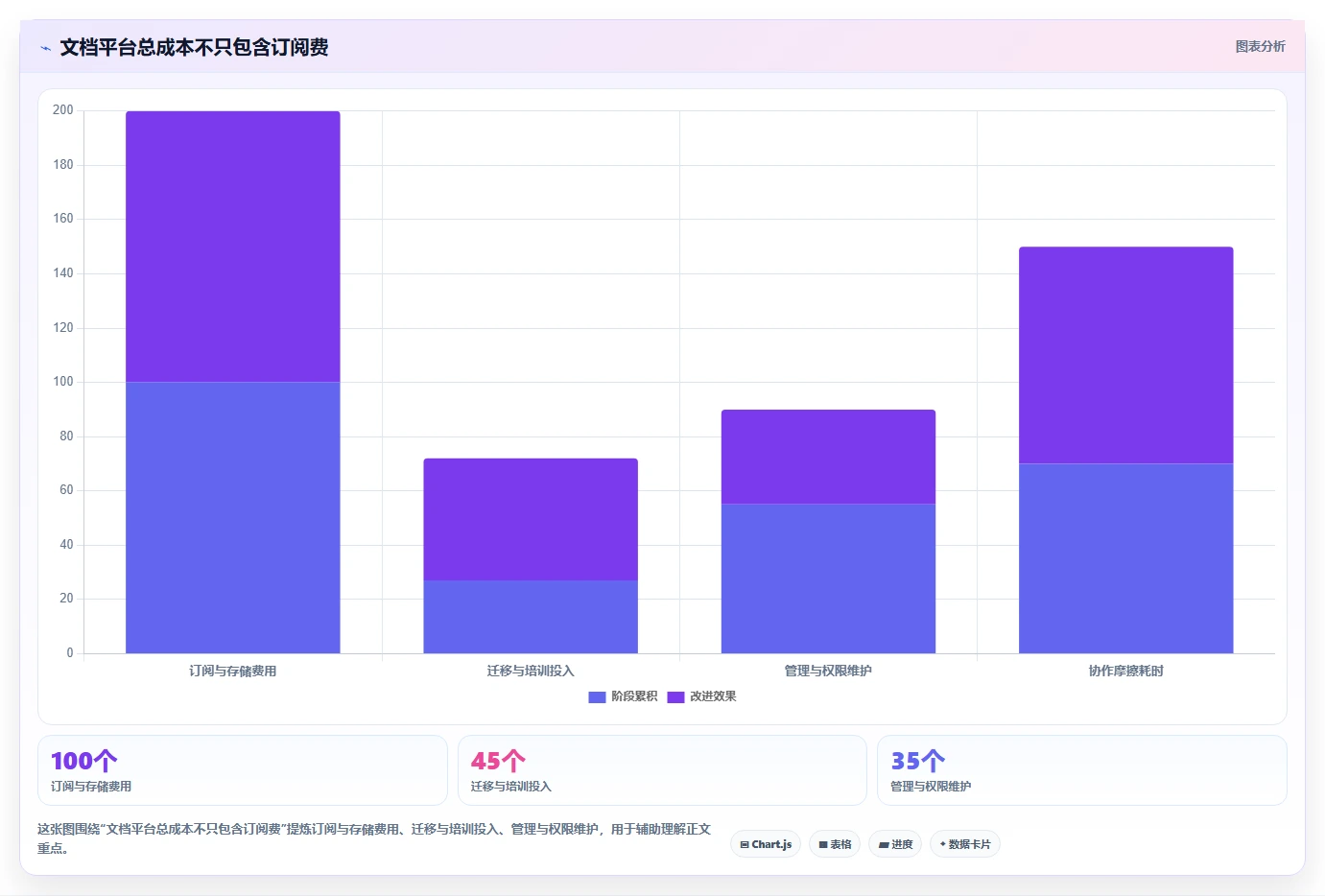Click the y-axis tick label 80
The image size is (1325, 896).
(66, 436)
